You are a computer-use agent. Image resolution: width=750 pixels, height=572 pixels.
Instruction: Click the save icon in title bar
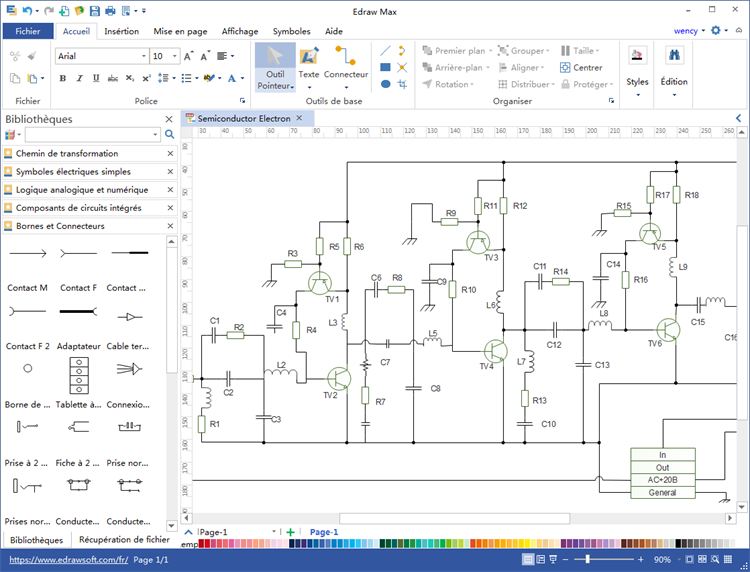click(95, 10)
